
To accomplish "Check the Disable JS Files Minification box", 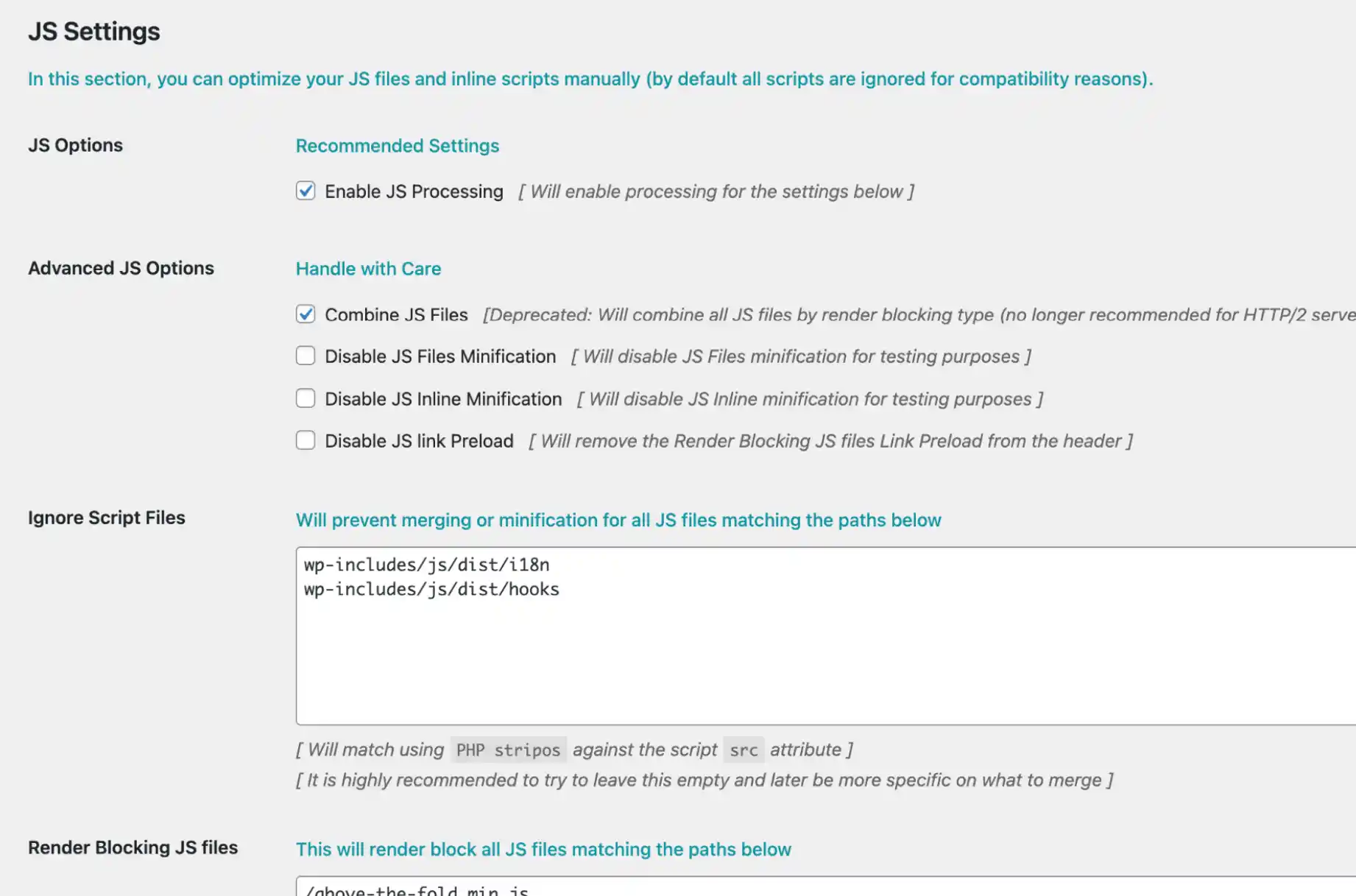I will click(306, 356).
